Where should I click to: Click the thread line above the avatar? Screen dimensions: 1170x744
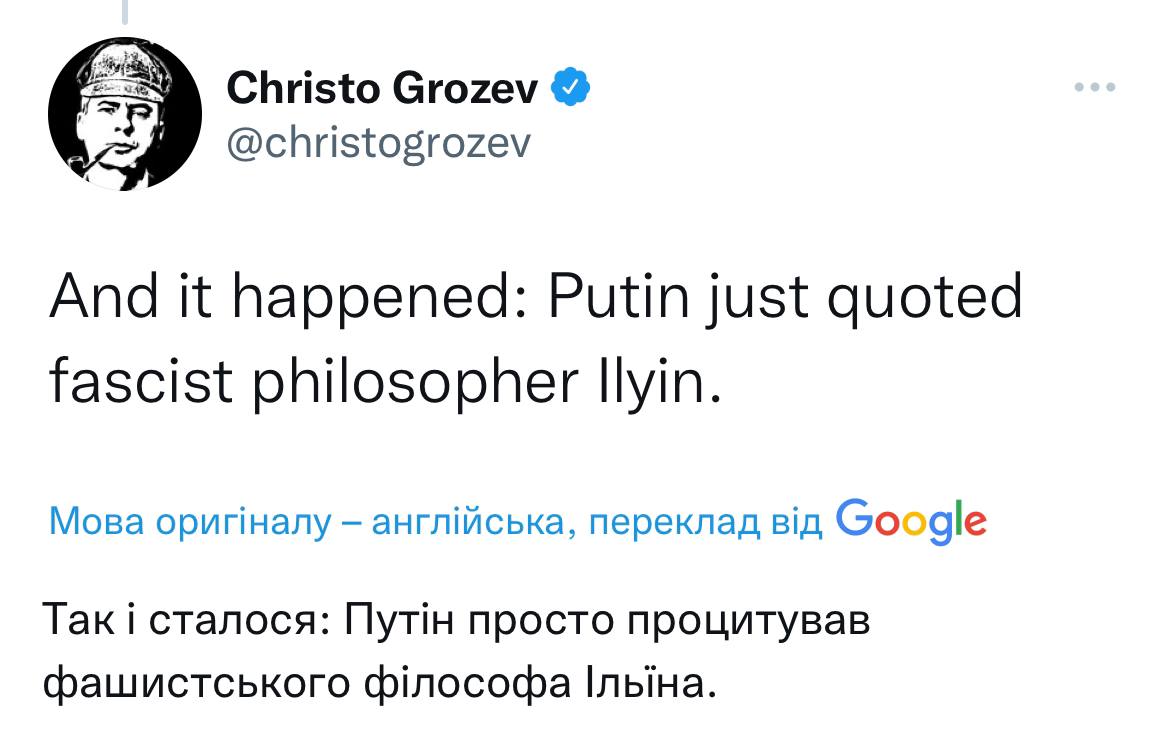(x=127, y=12)
